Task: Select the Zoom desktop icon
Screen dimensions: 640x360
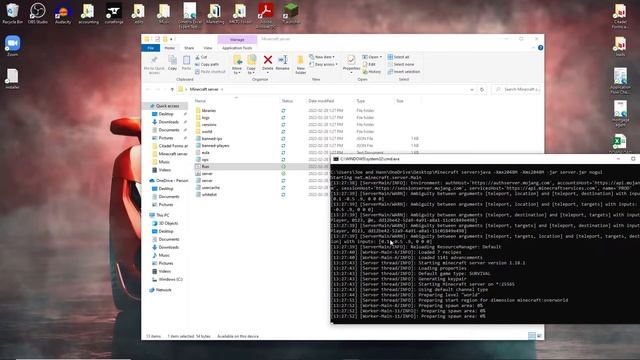Action: [x=12, y=46]
